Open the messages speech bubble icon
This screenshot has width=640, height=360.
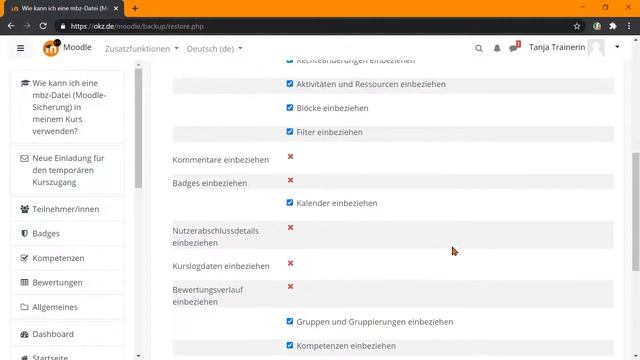[514, 48]
